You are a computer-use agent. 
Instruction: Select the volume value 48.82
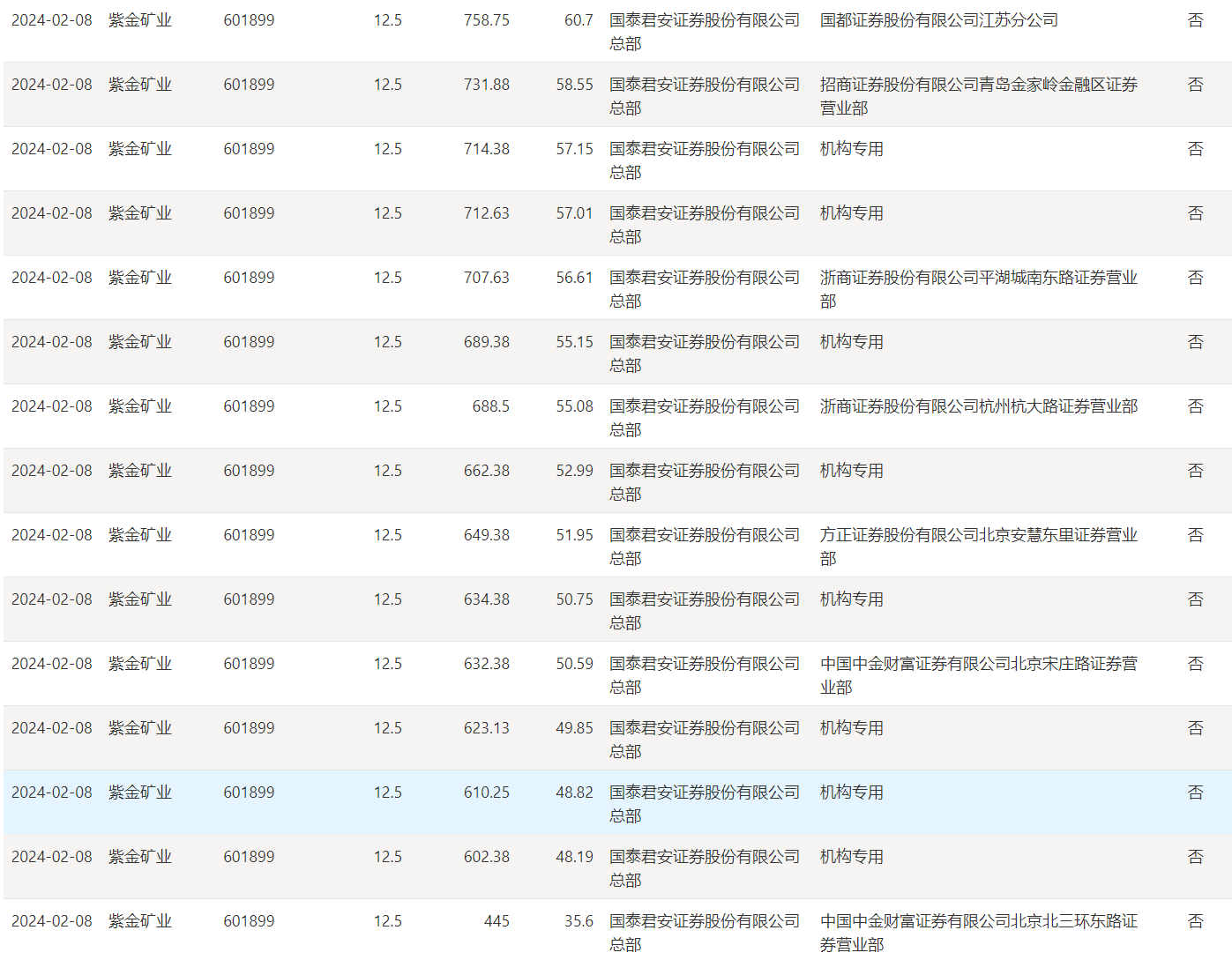click(x=575, y=793)
